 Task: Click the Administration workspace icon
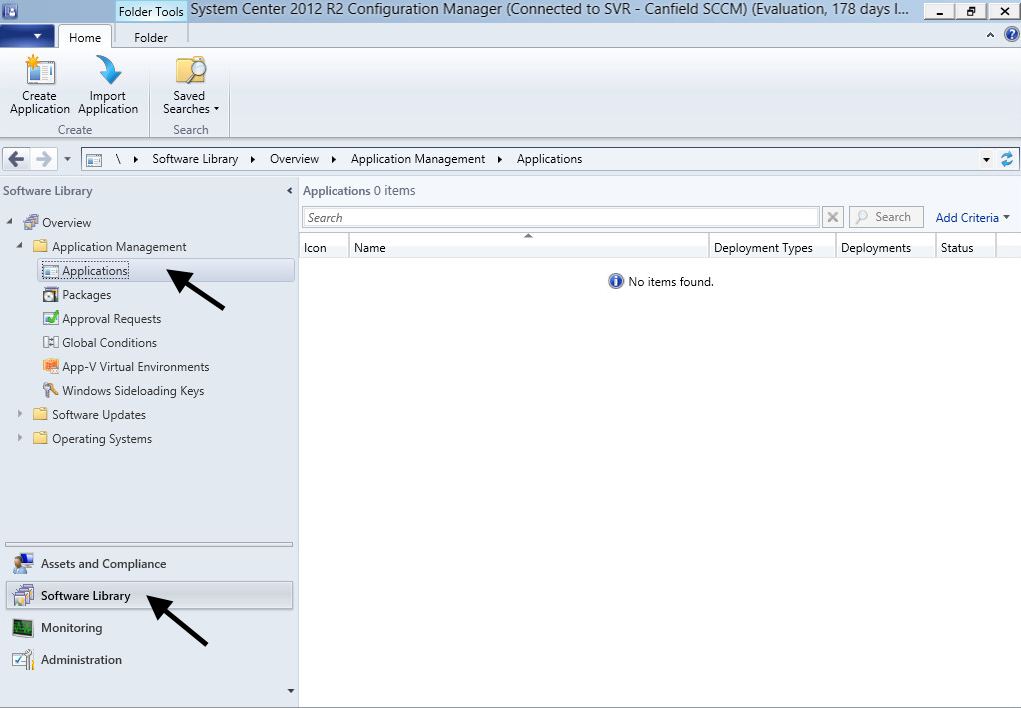23,660
